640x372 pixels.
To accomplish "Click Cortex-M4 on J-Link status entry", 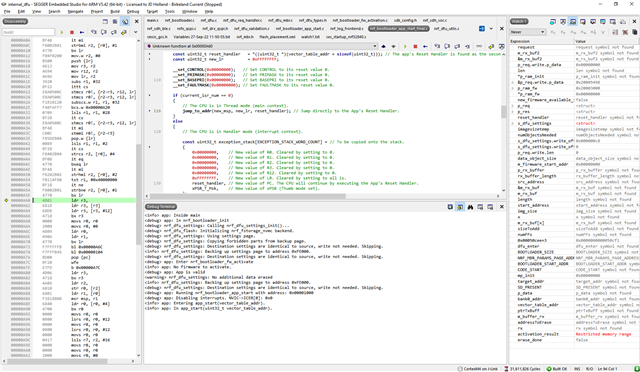I will (478, 369).
